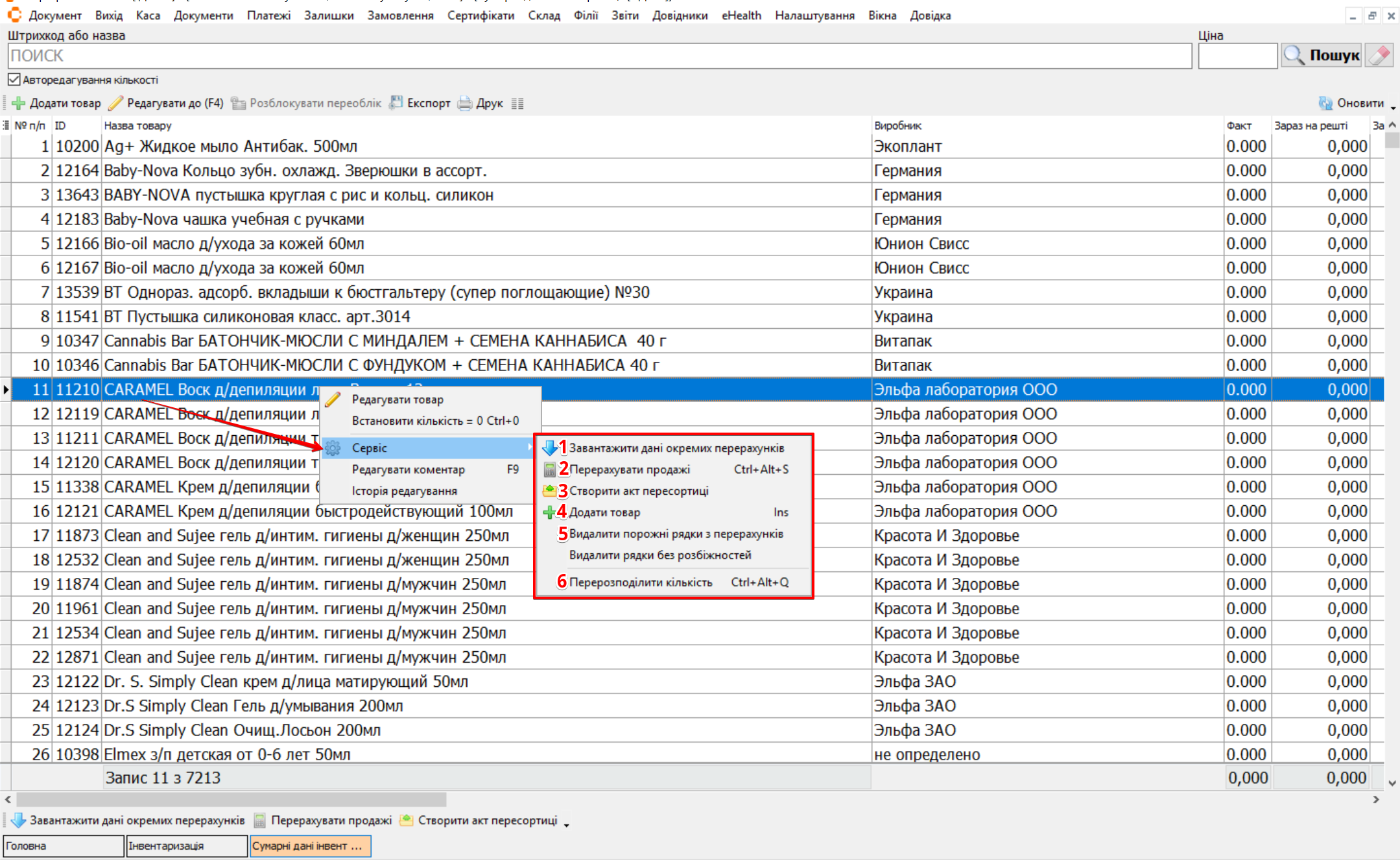Click the green plus Додати товар toolbar icon

(x=19, y=103)
